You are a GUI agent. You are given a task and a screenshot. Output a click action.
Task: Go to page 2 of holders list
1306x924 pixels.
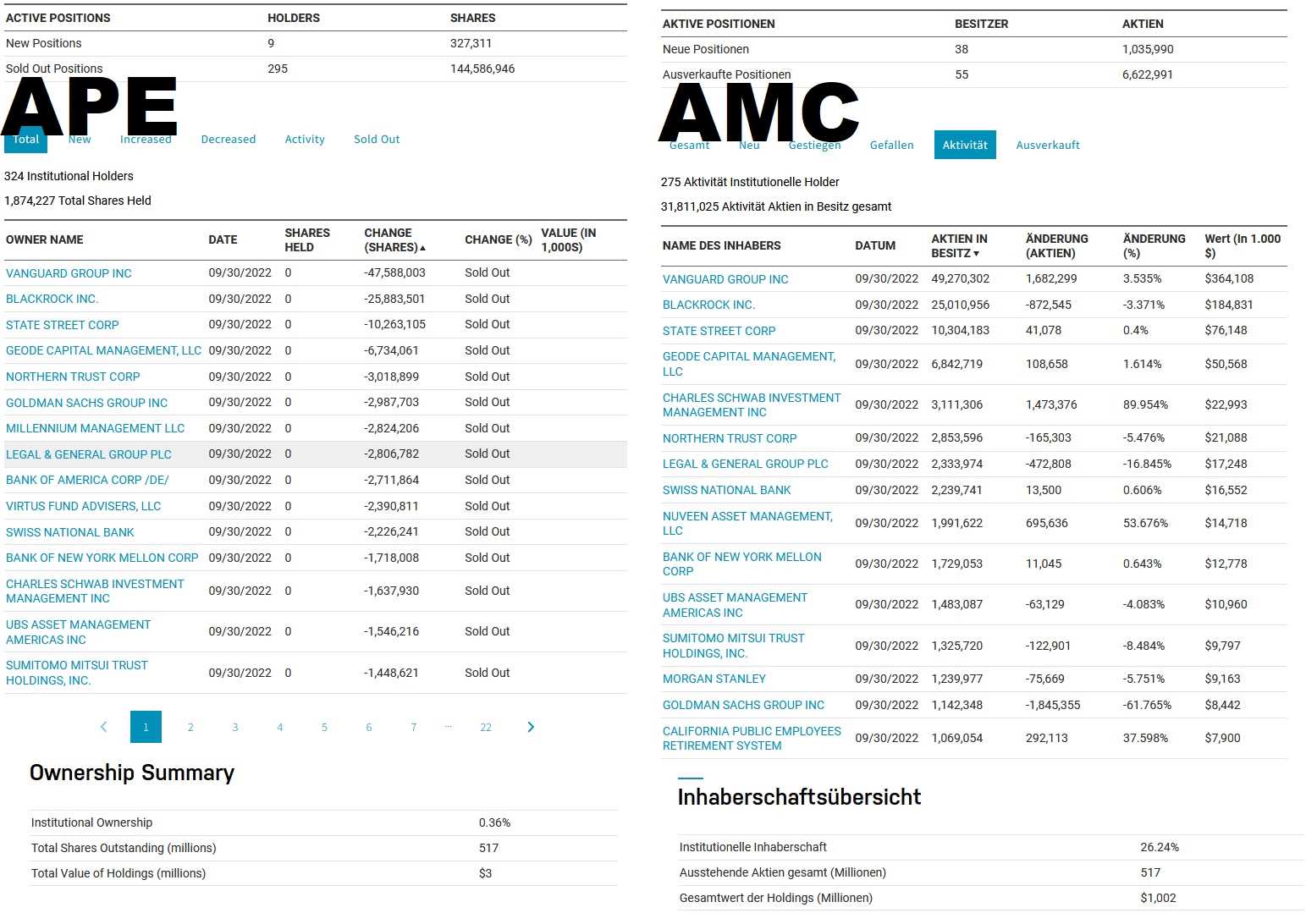[190, 727]
